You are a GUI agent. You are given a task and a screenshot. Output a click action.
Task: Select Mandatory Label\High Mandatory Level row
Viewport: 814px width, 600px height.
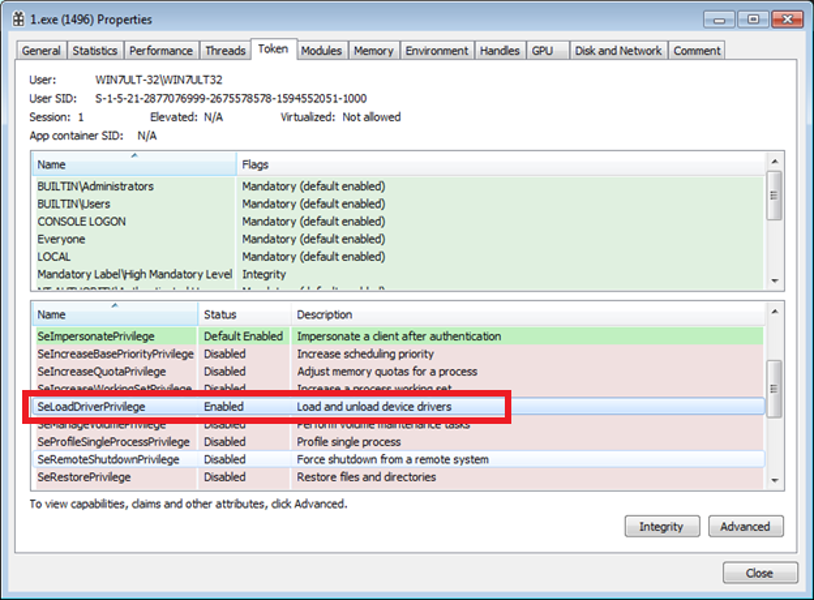[398, 274]
